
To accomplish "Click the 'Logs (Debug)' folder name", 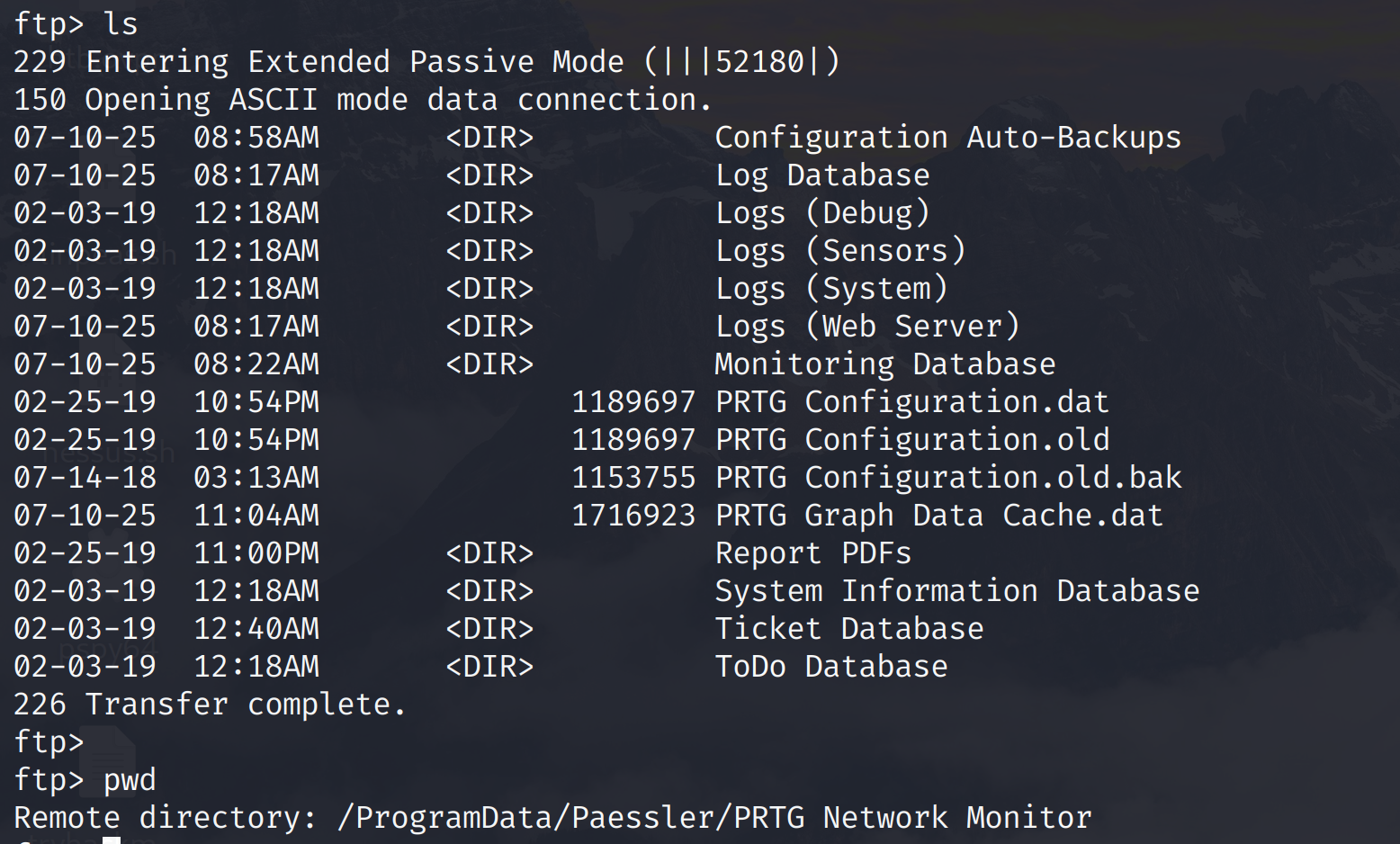I will click(x=822, y=213).
